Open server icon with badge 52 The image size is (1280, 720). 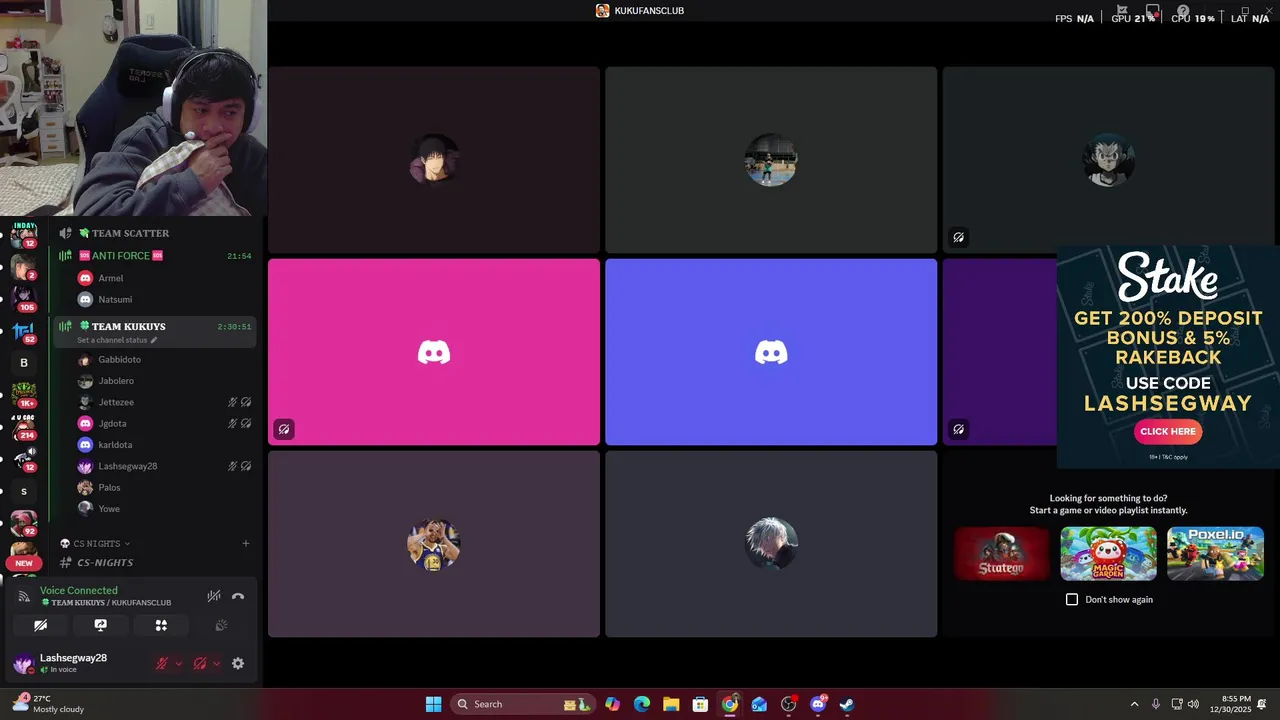pyautogui.click(x=24, y=331)
